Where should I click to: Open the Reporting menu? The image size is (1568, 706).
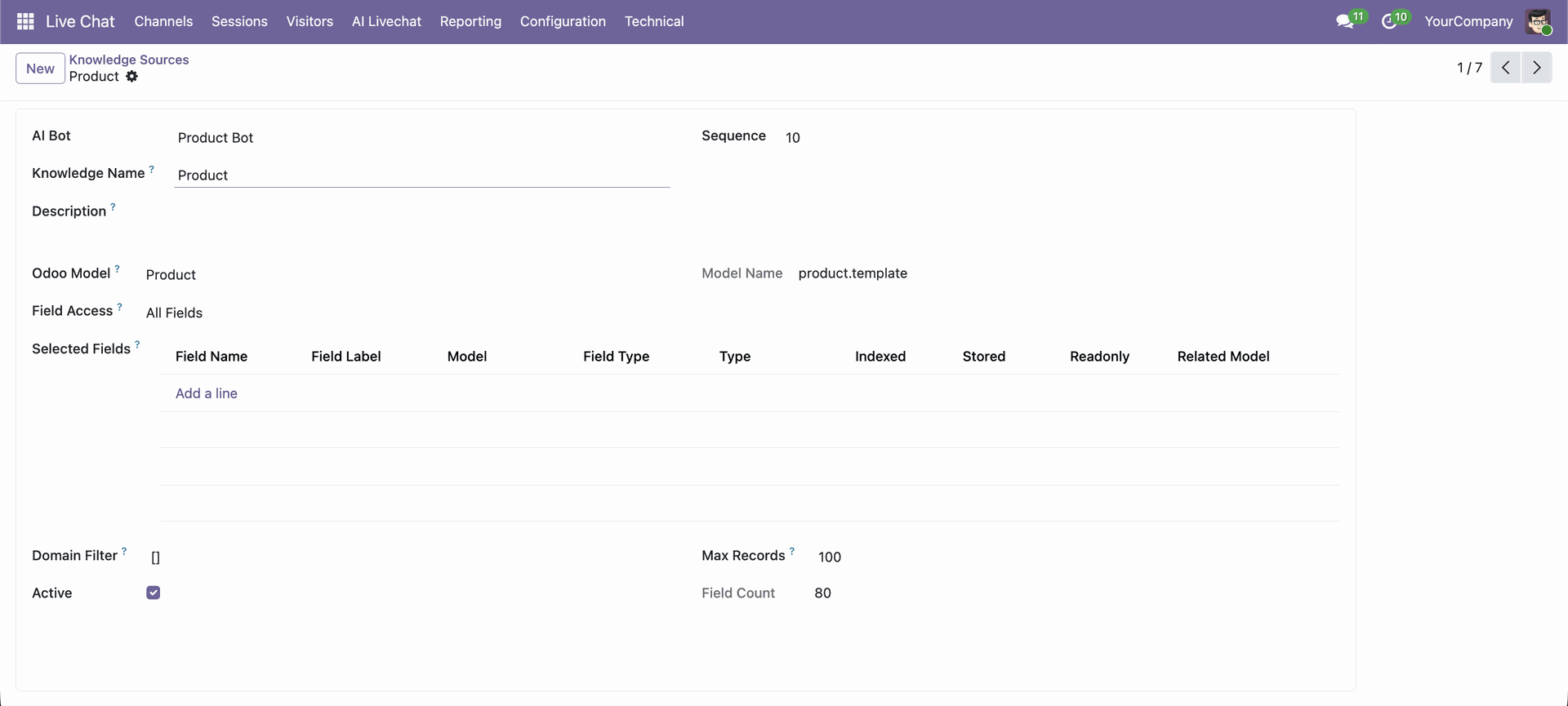[470, 22]
